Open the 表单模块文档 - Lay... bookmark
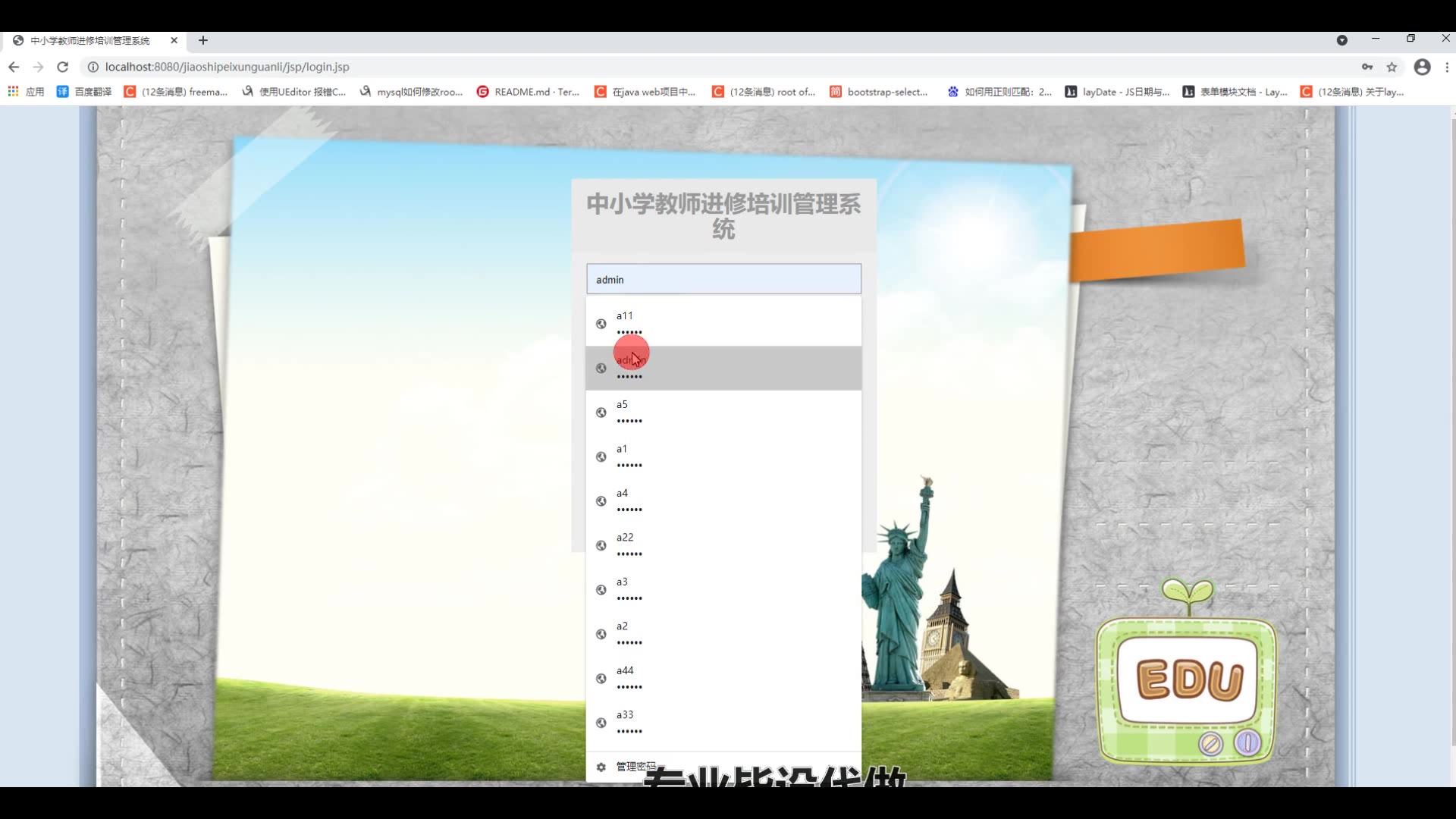1456x819 pixels. (x=1235, y=92)
